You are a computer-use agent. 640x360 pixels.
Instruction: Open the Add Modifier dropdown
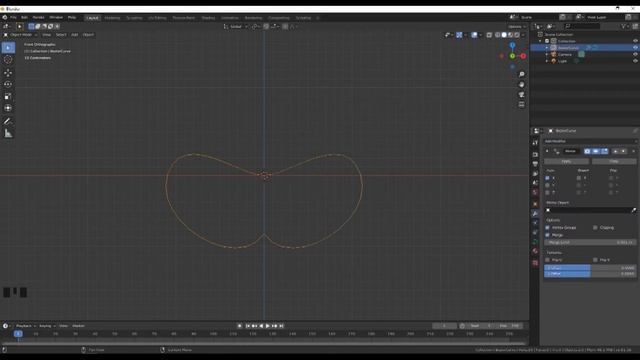pyautogui.click(x=590, y=141)
